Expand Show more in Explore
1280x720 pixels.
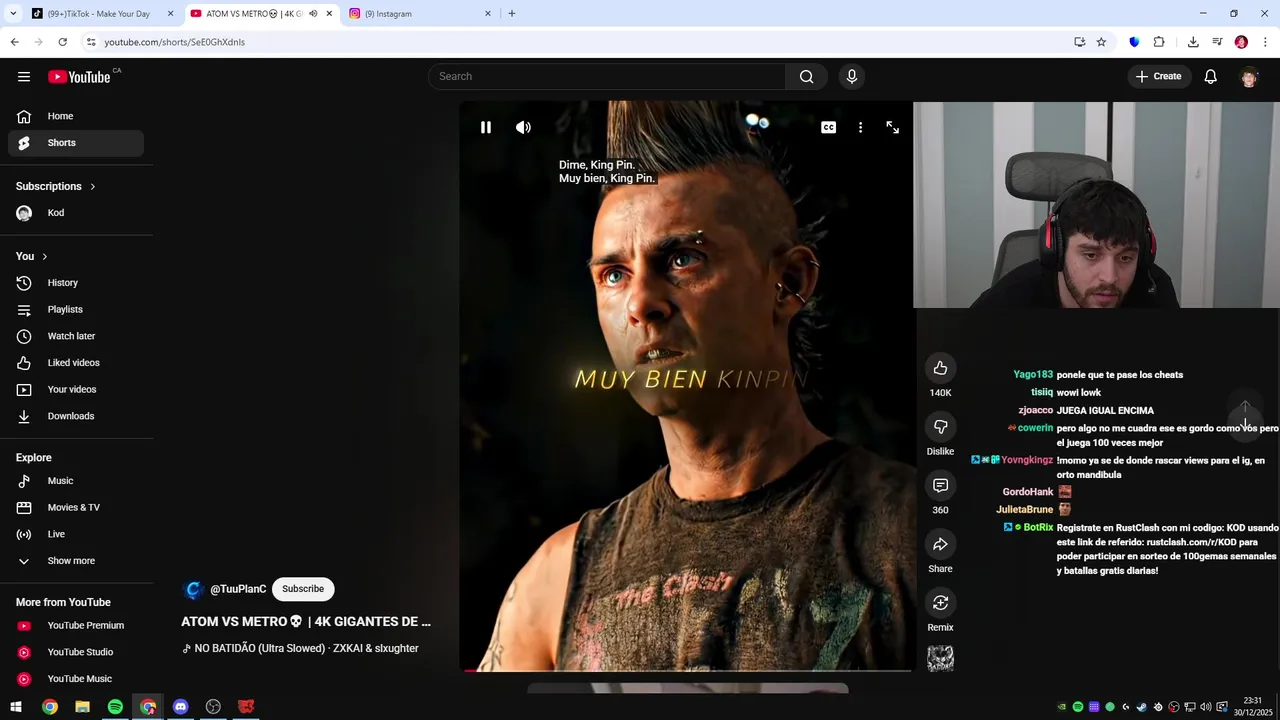[76, 561]
